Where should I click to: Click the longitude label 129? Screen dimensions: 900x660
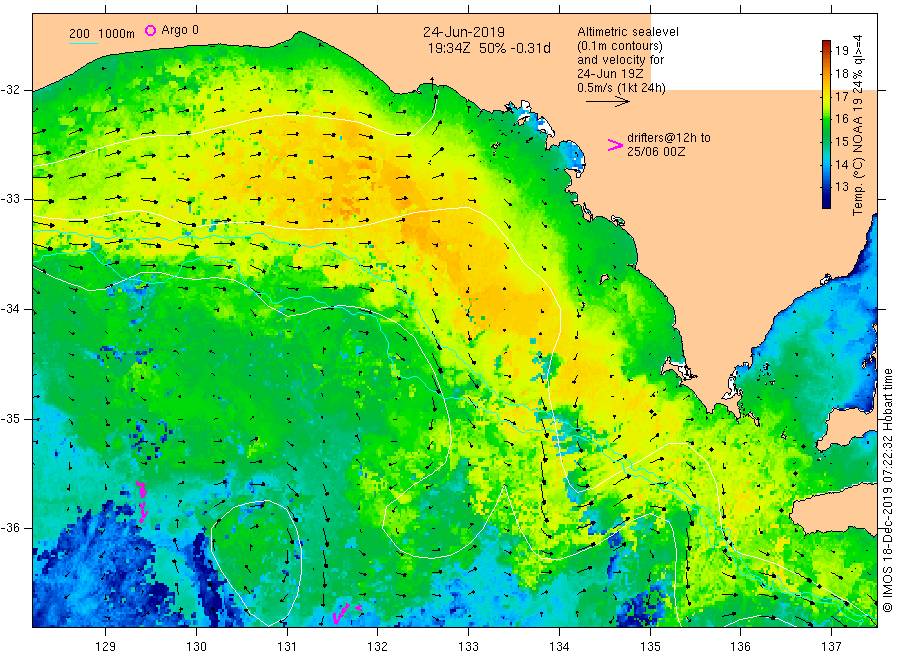tap(106, 647)
